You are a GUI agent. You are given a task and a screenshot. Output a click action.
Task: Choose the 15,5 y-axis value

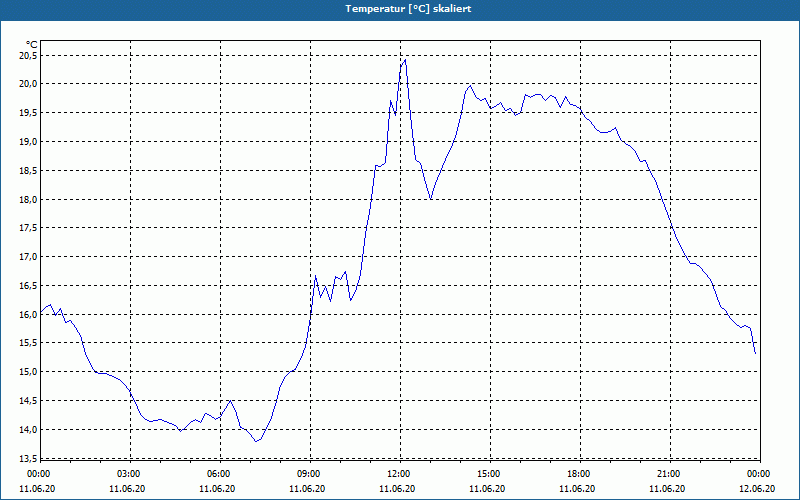coord(28,343)
